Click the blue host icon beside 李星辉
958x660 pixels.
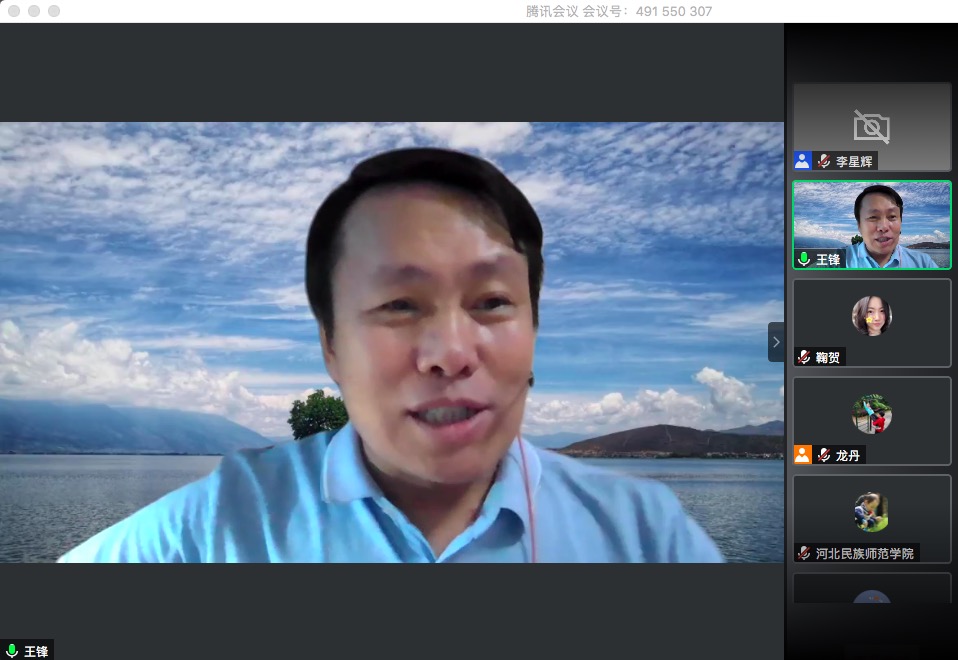click(802, 161)
